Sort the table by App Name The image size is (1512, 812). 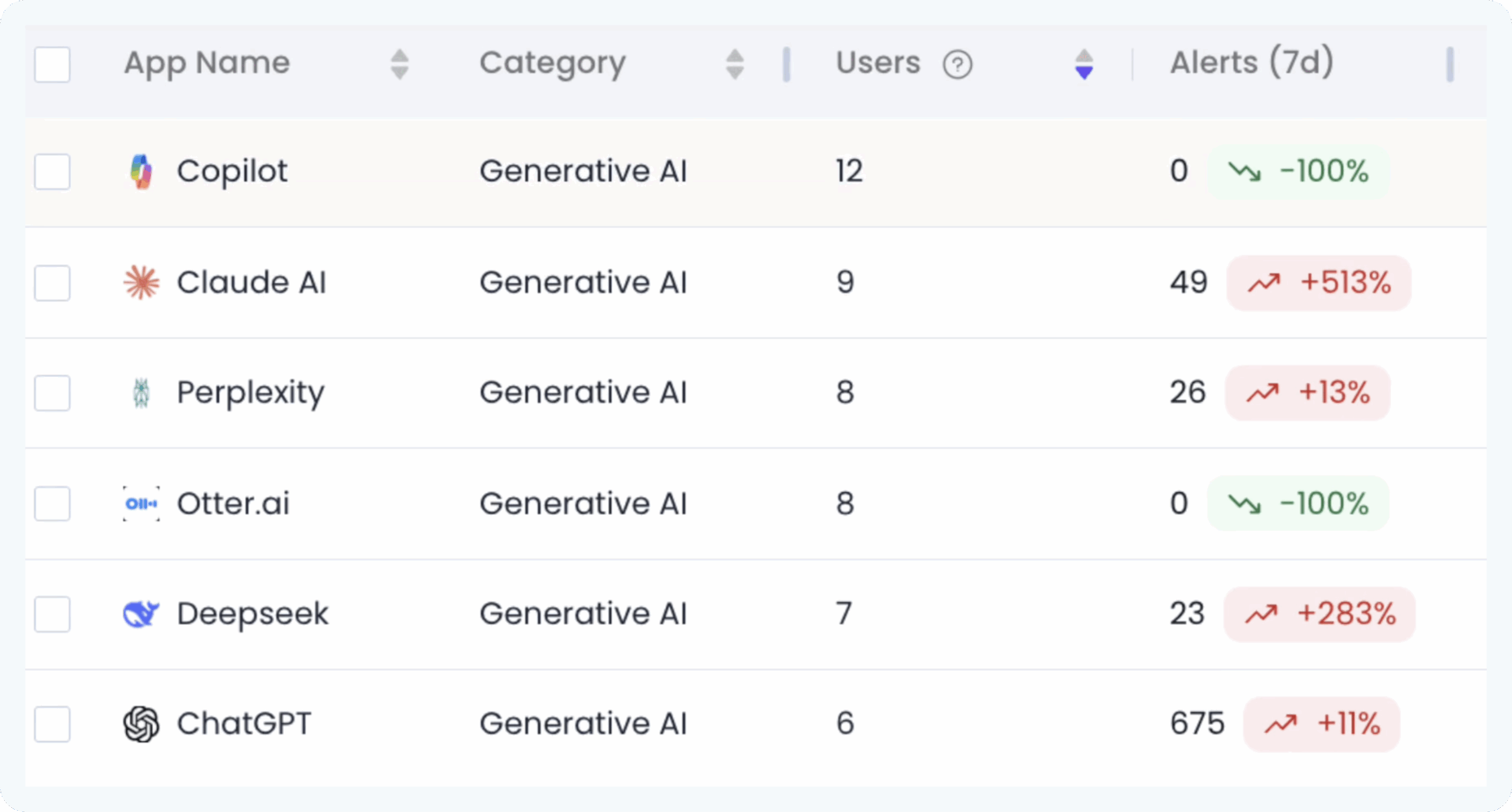400,64
